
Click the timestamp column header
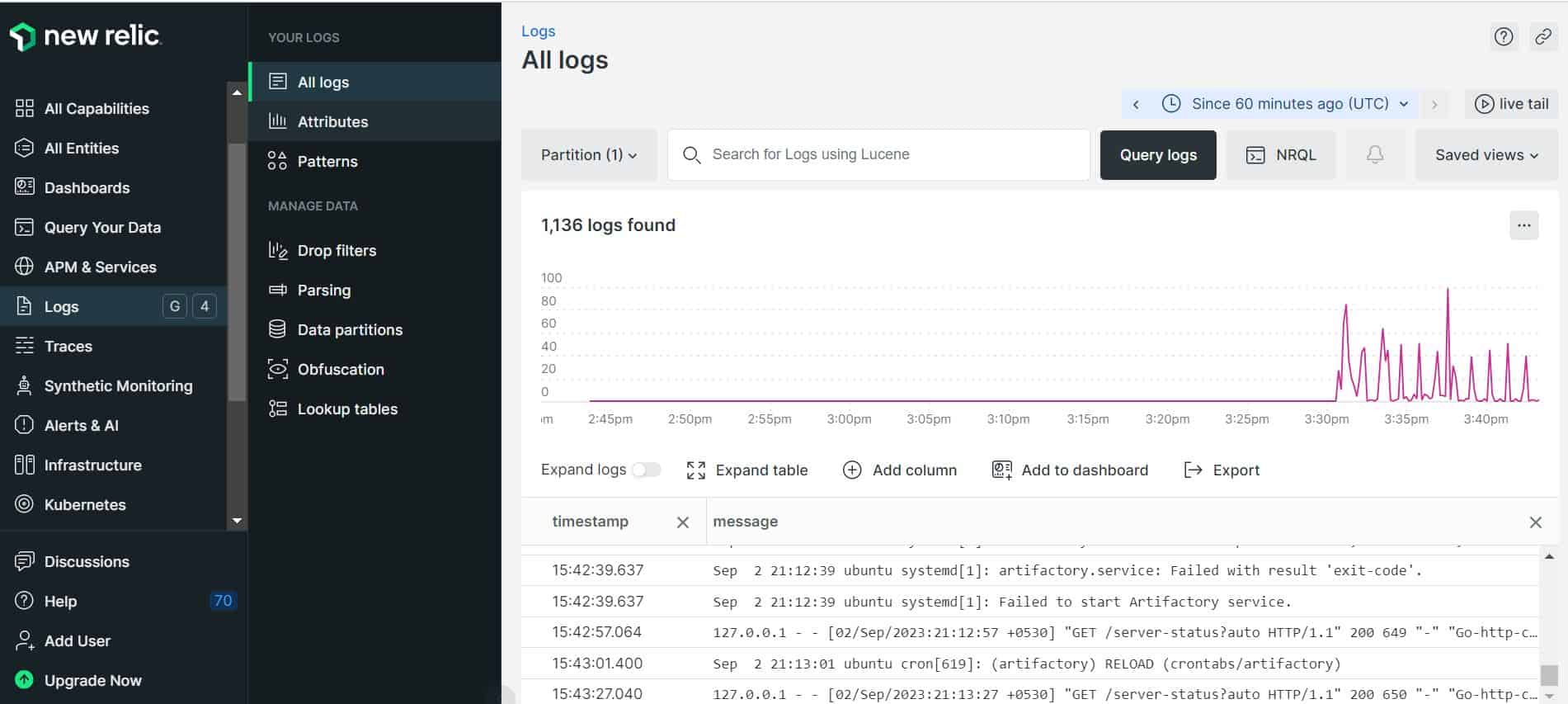(x=590, y=522)
